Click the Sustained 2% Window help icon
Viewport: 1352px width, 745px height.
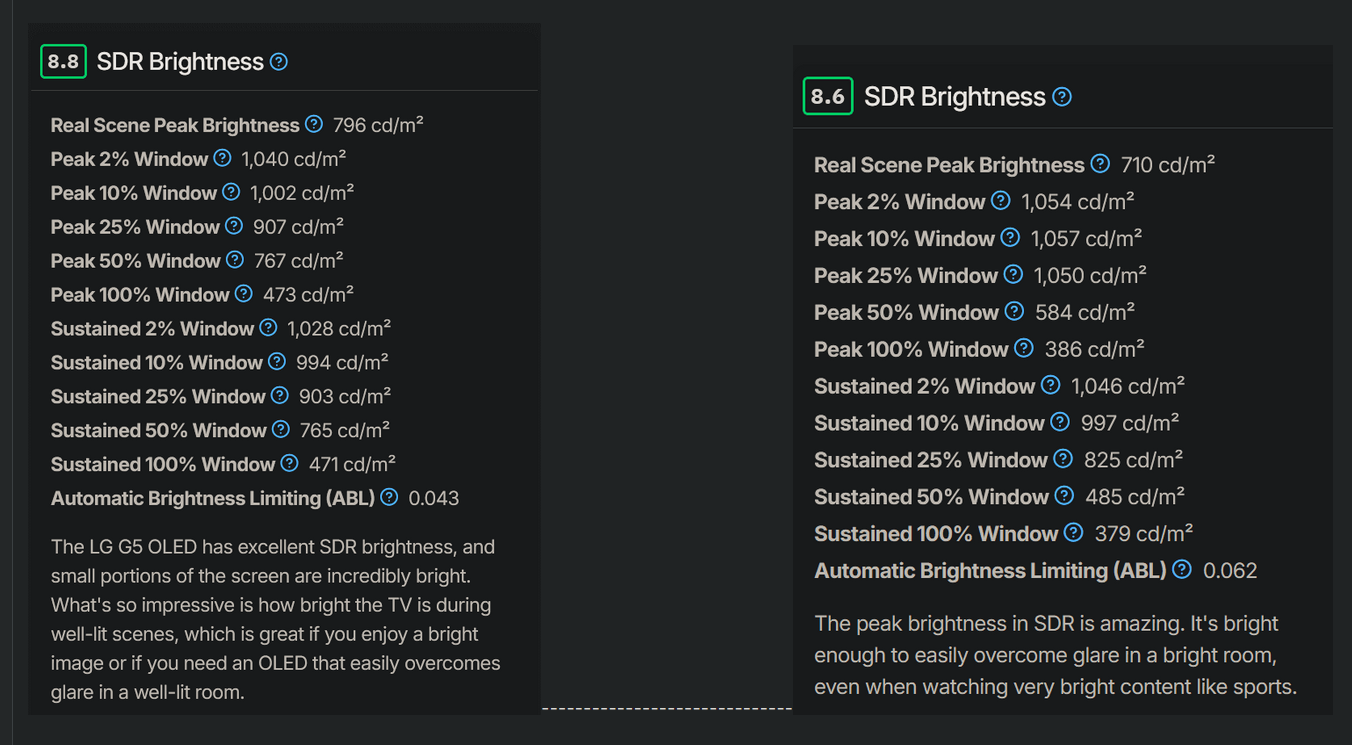268,327
